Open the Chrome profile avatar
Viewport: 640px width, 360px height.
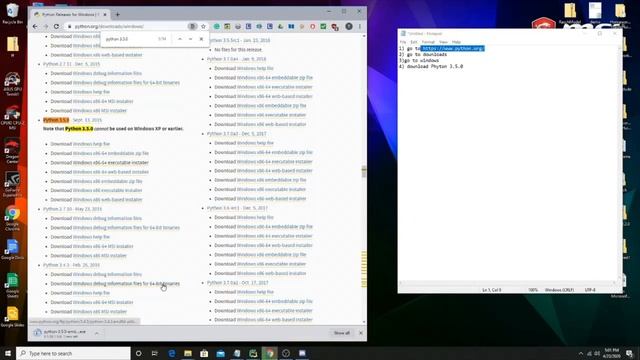349,27
